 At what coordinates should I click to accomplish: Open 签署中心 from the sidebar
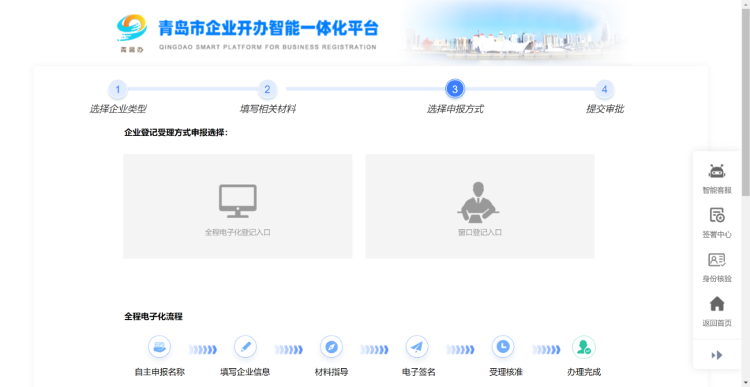click(717, 216)
